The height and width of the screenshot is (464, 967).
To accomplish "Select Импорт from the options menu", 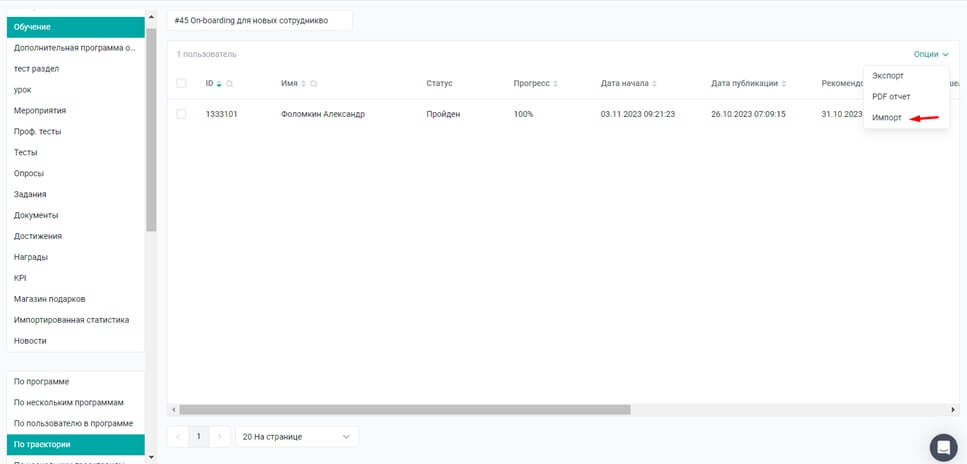I will 887,117.
